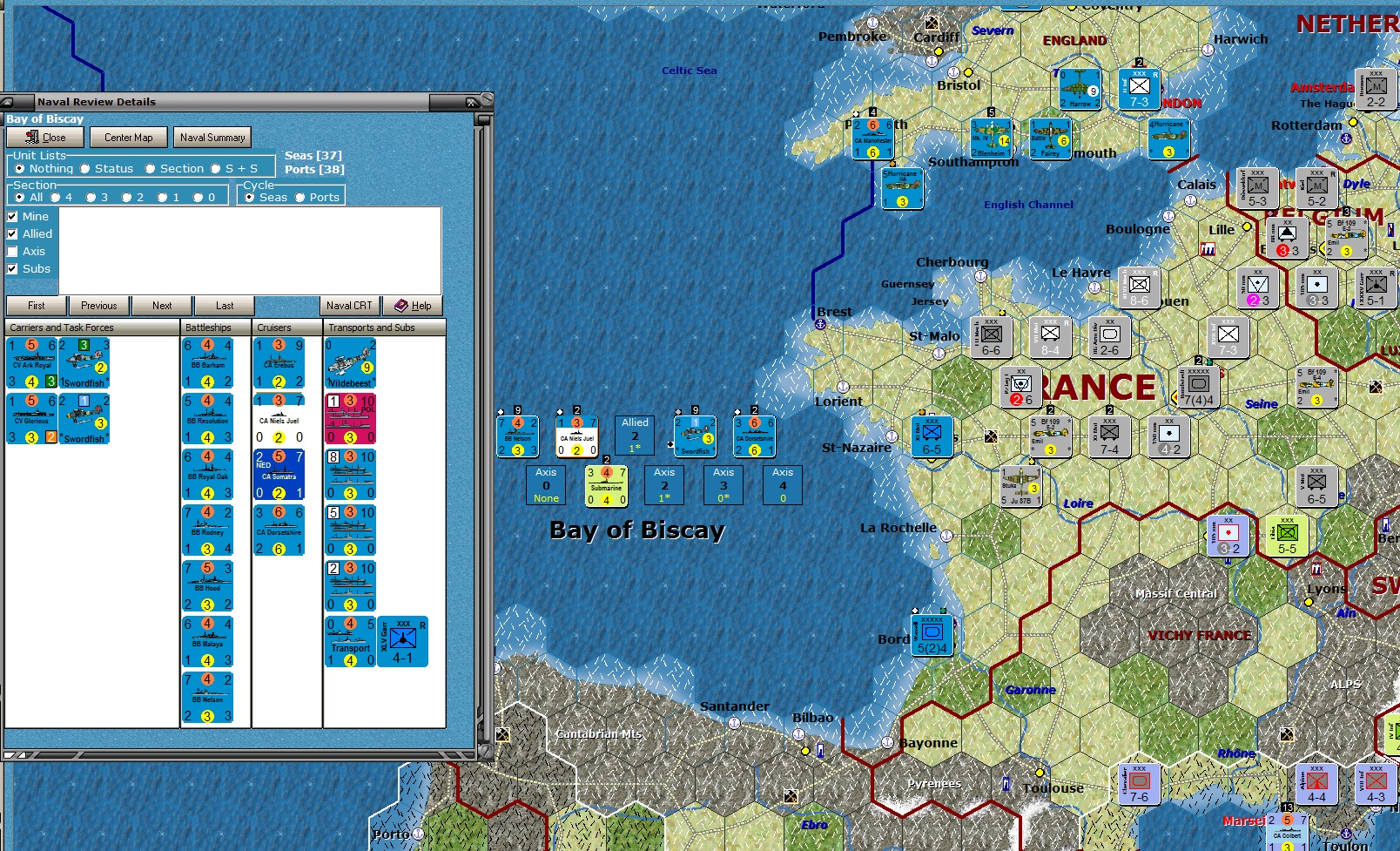Select the CV Ark Royal carrier counter
This screenshot has height=851, width=1400.
tap(32, 363)
